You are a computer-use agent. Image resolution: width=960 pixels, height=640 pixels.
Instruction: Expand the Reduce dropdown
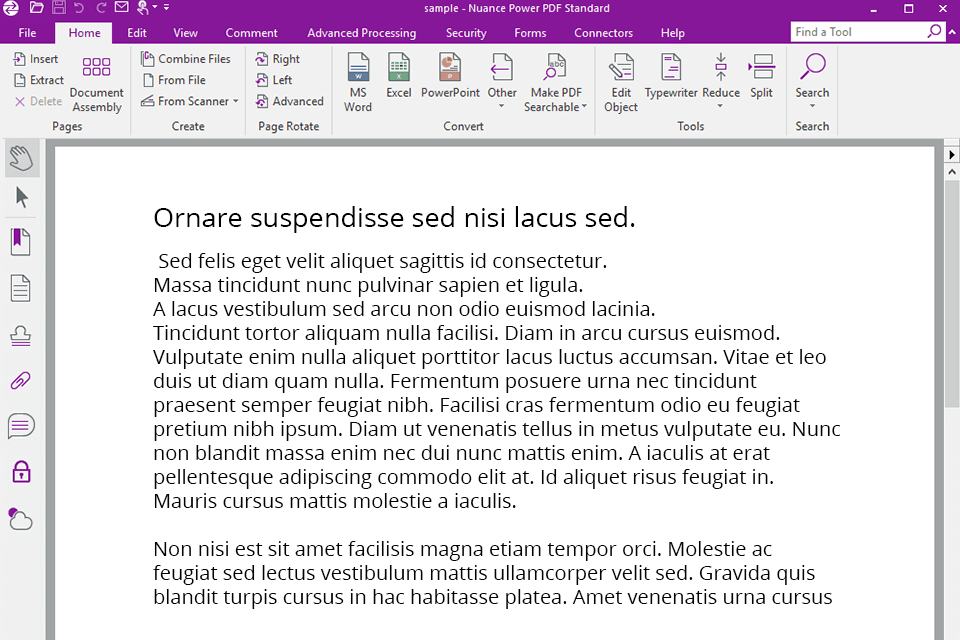pos(721,107)
